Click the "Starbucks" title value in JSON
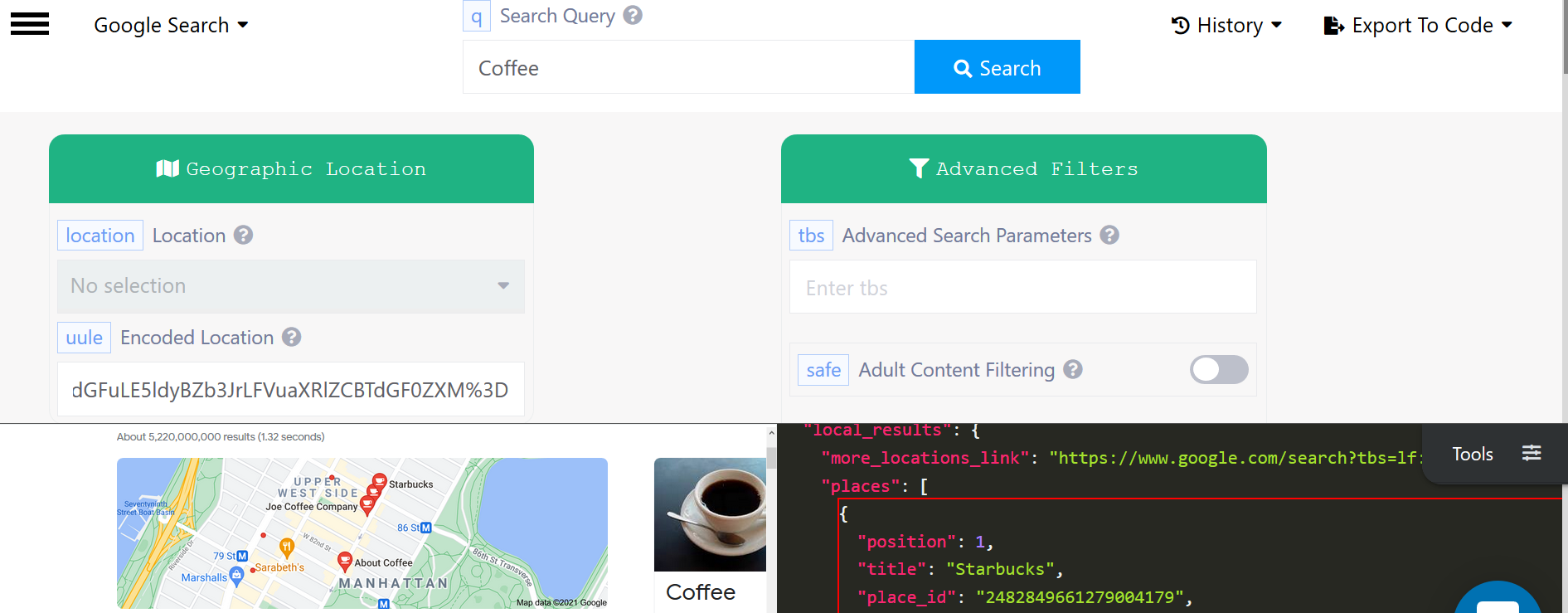Screen dimensions: 1568x613 (1000, 569)
